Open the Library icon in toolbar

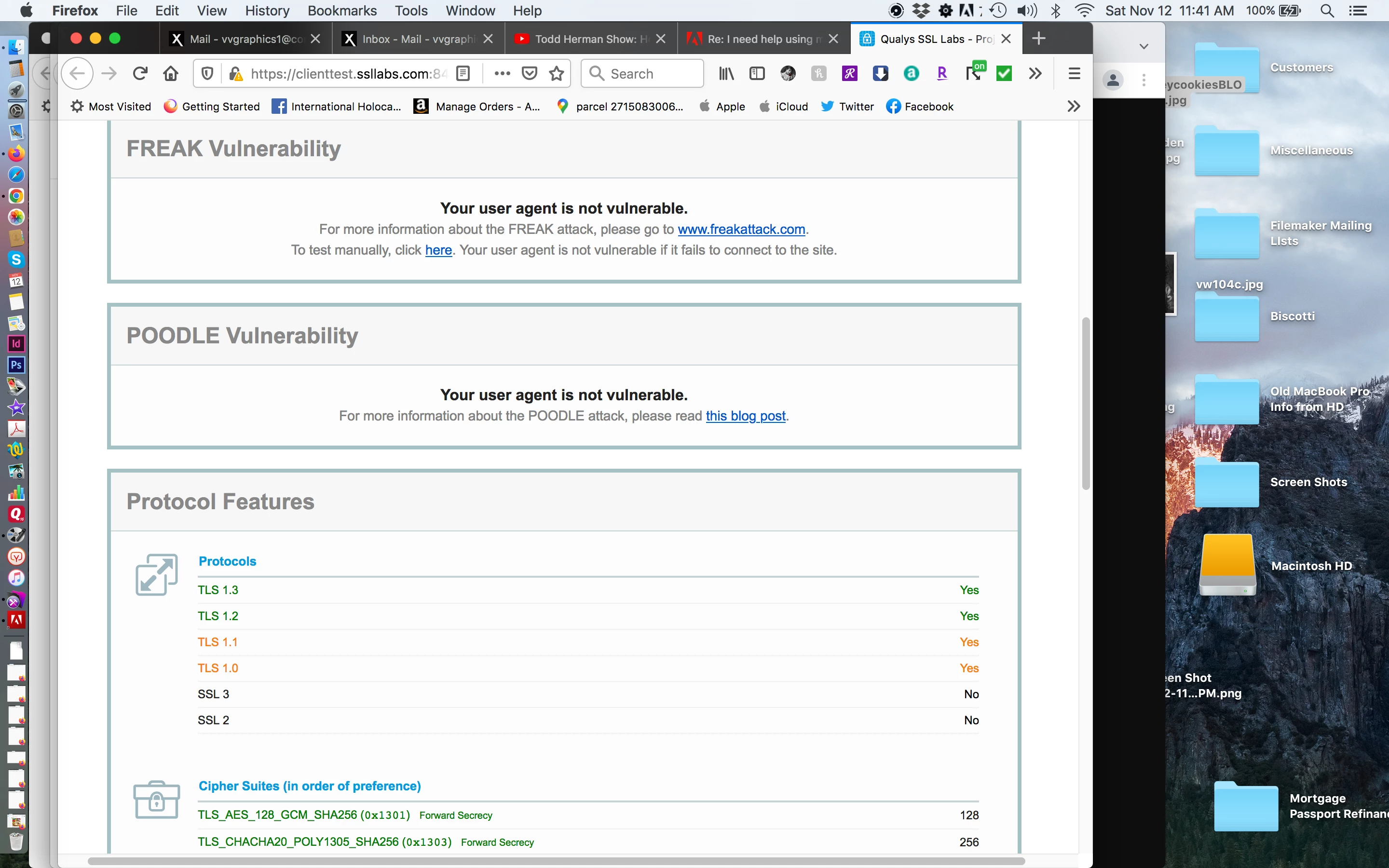(x=726, y=73)
